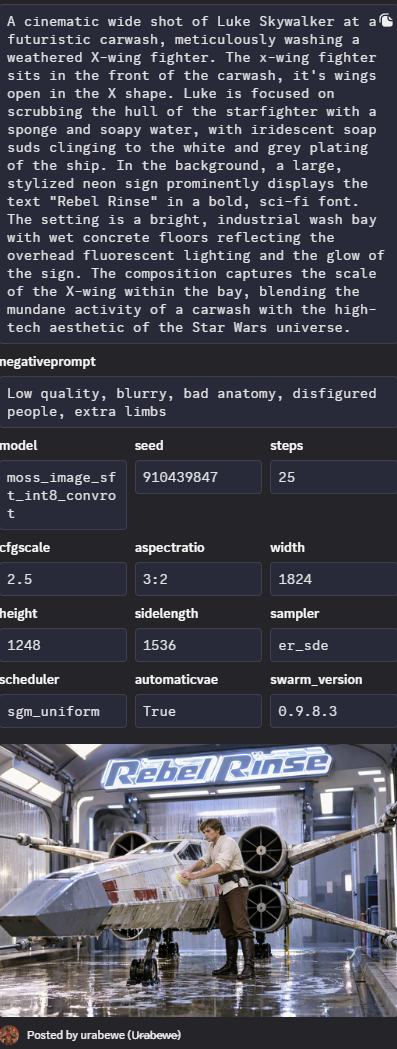The width and height of the screenshot is (397, 1049).
Task: Click the automaticvae field label
Action: 176,679
